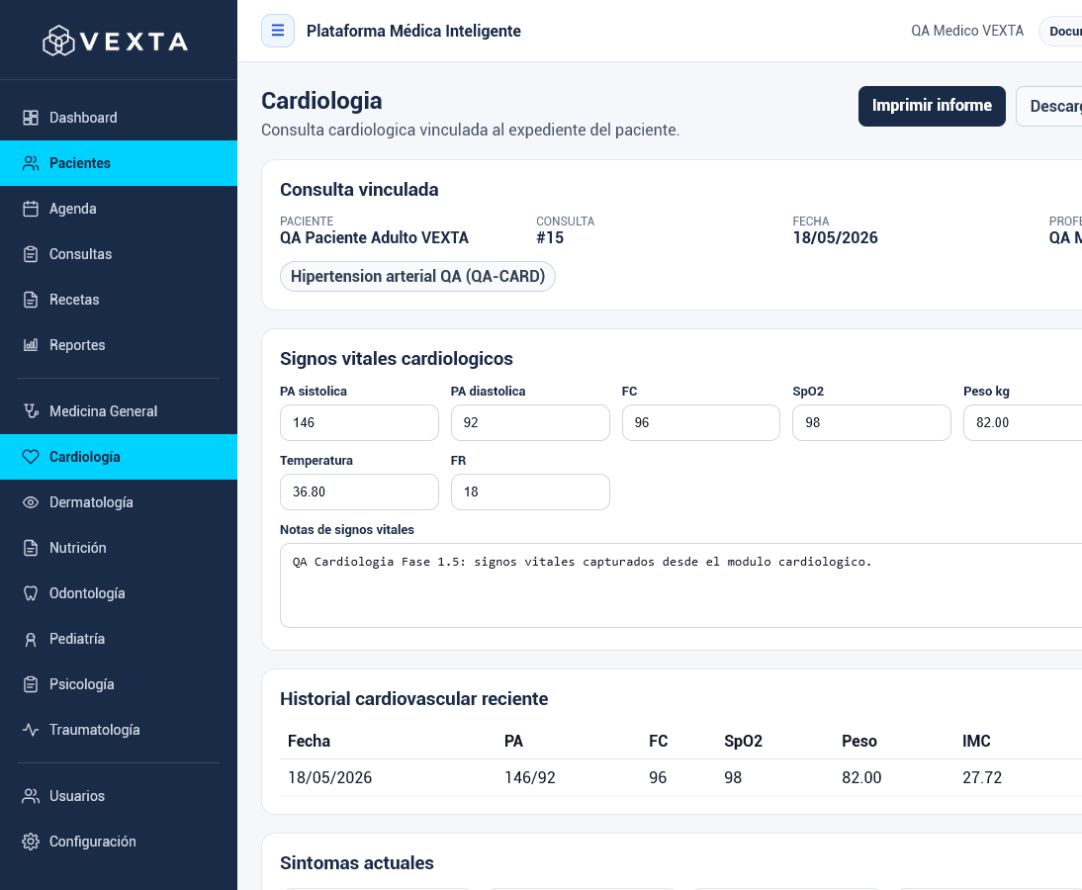Click the Imprimir informe button
This screenshot has height=890, width=1082.
click(x=932, y=106)
